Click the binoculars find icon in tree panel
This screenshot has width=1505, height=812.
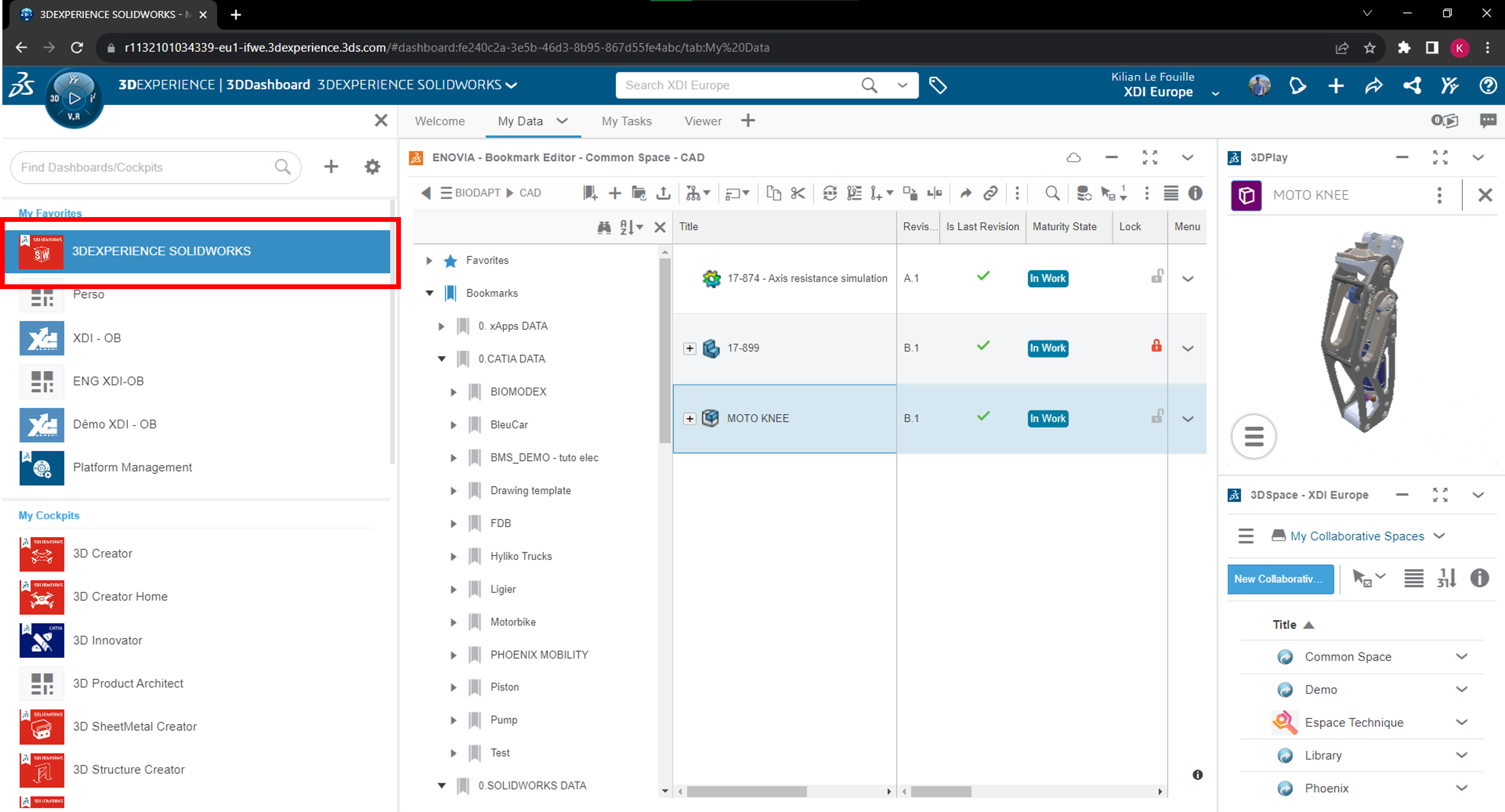click(x=604, y=227)
